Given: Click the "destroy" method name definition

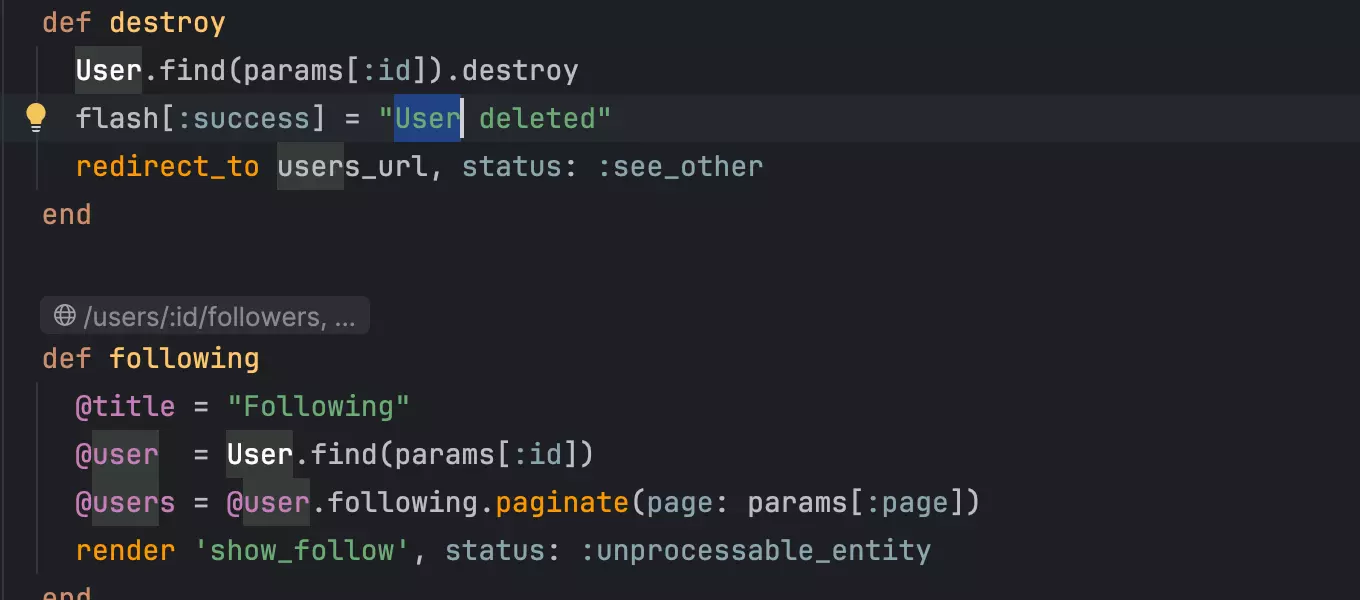Looking at the screenshot, I should (167, 23).
